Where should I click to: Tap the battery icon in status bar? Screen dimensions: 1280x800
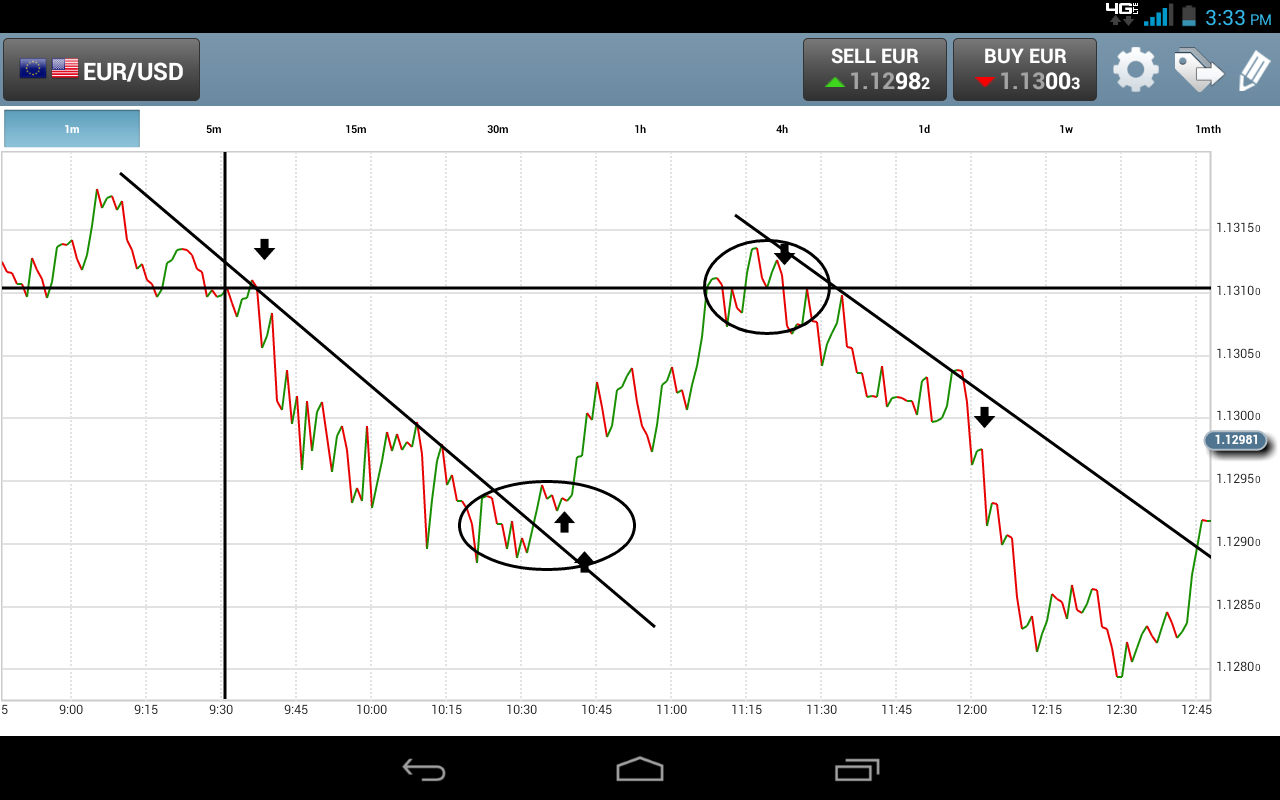pos(1188,15)
